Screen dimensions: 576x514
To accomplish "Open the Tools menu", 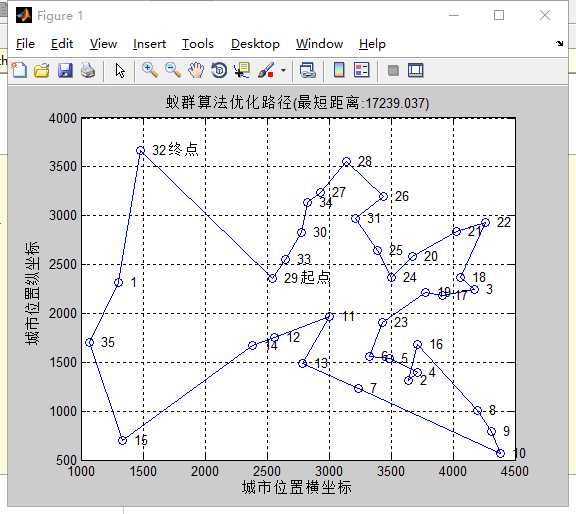I will tap(198, 44).
